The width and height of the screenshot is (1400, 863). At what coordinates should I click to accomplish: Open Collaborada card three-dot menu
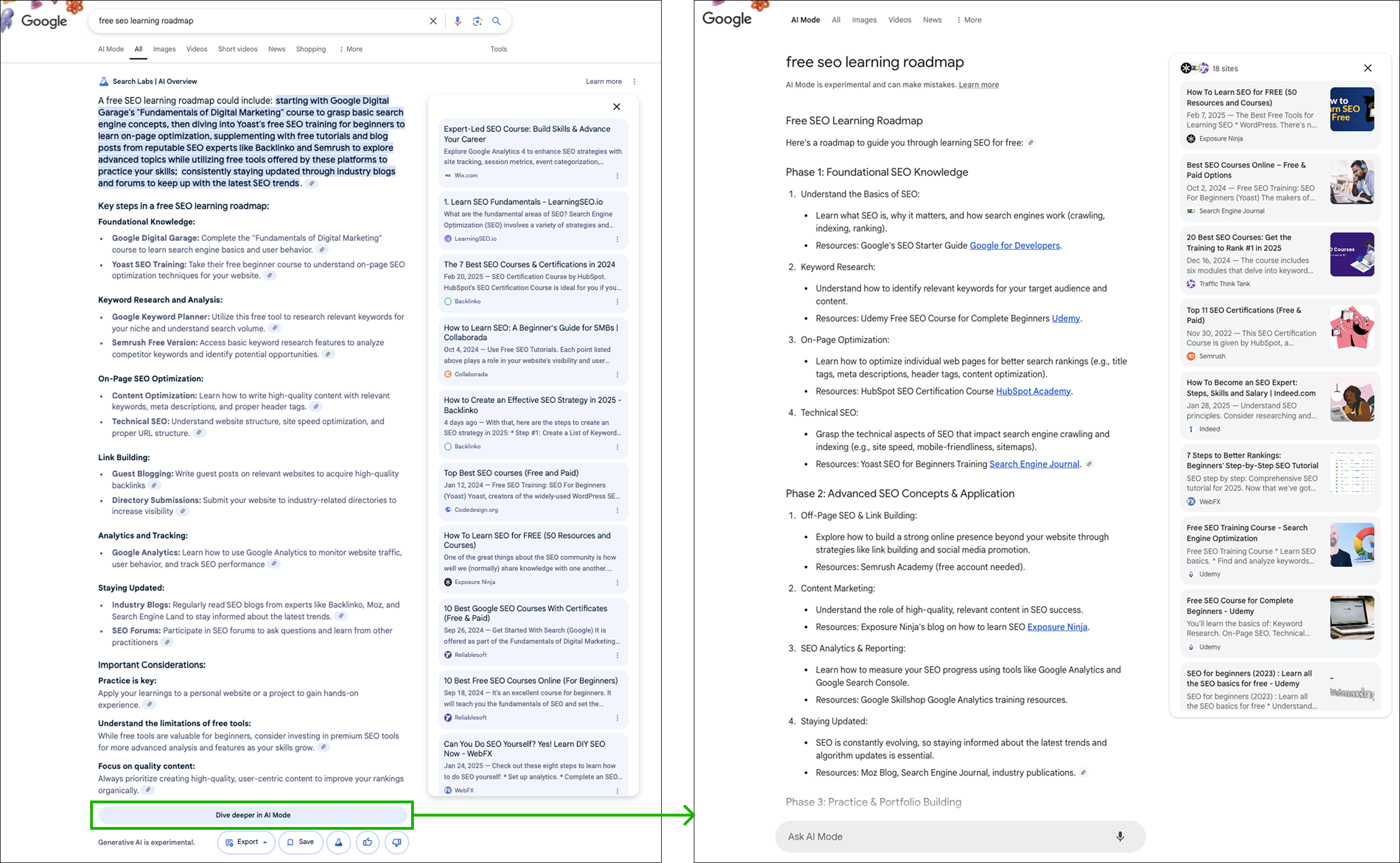617,374
